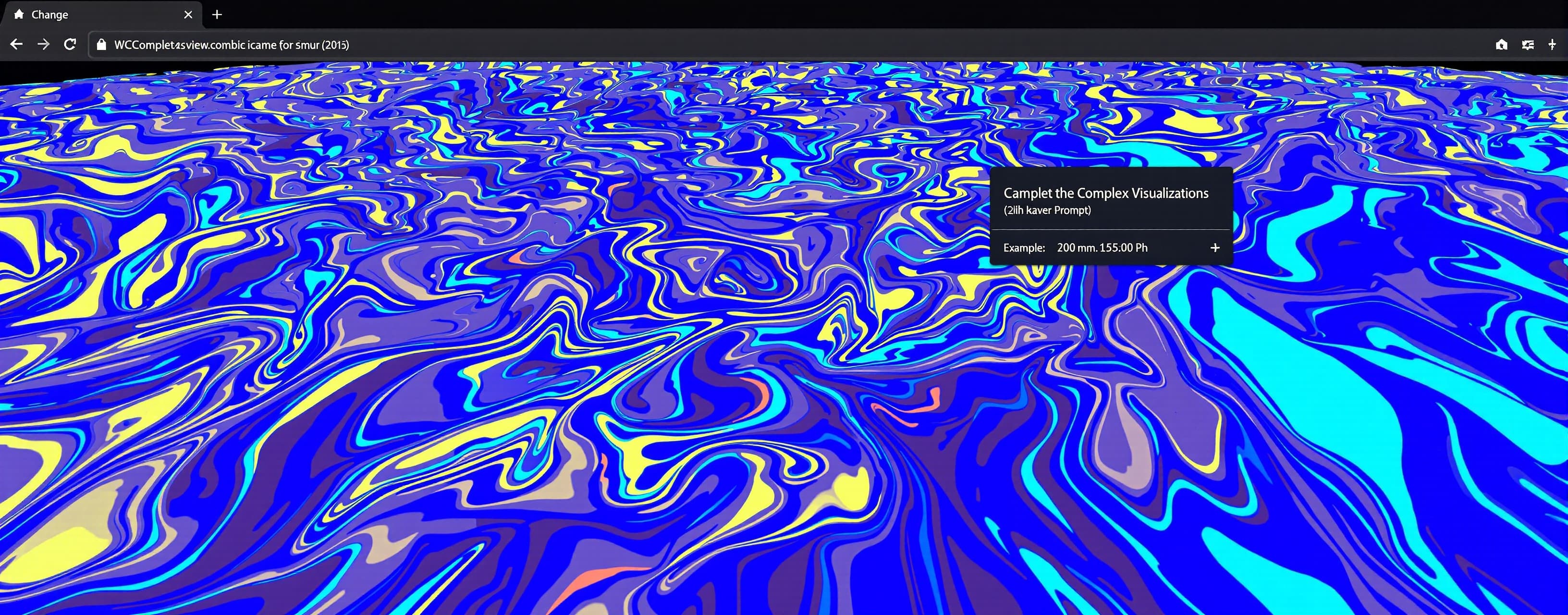Click the home icon on the Change tab
Image resolution: width=1568 pixels, height=615 pixels.
tap(19, 14)
